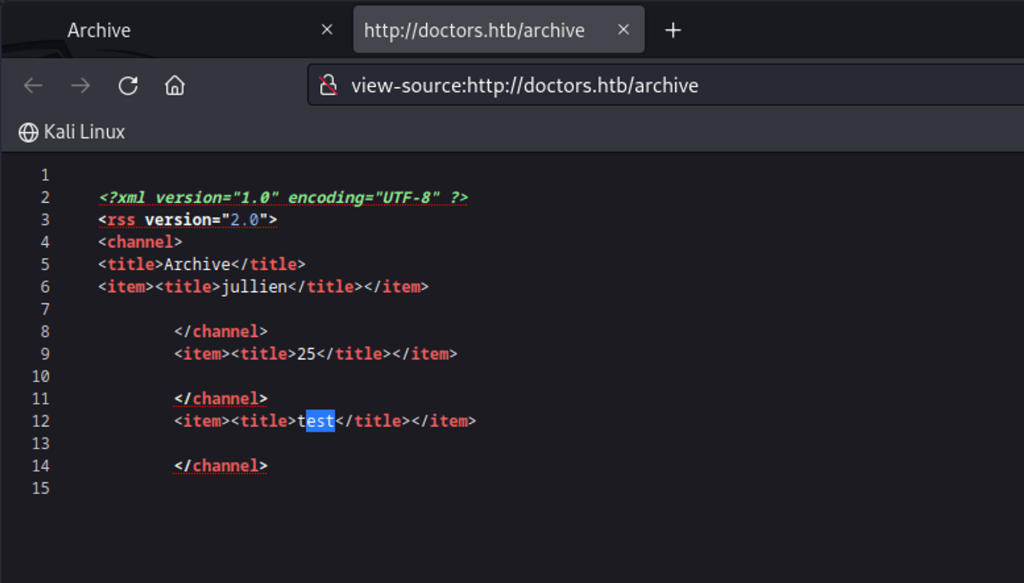Open the home page icon
This screenshot has height=583, width=1024.
tap(175, 86)
